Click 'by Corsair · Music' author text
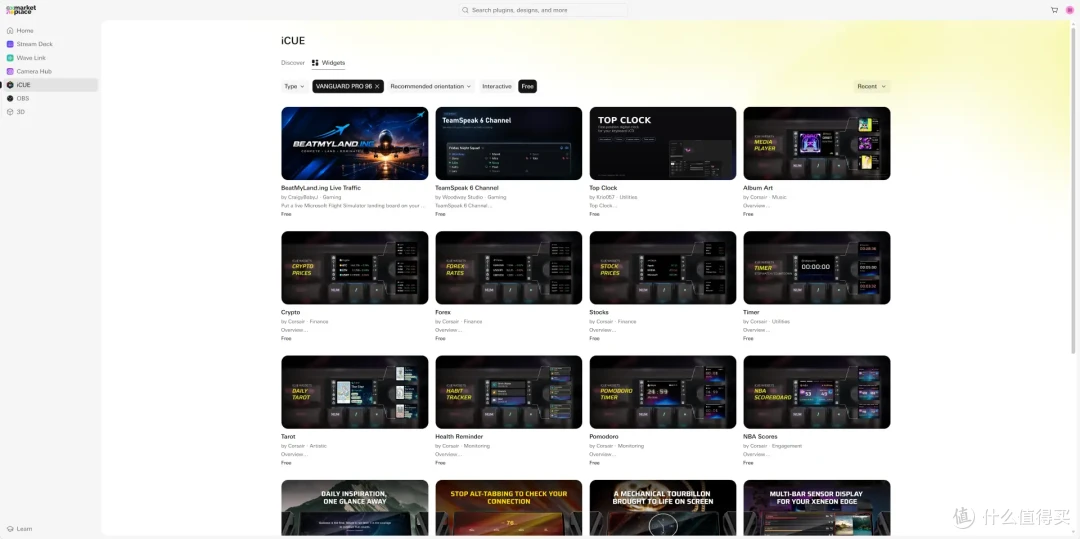This screenshot has width=1080, height=539. [x=764, y=197]
